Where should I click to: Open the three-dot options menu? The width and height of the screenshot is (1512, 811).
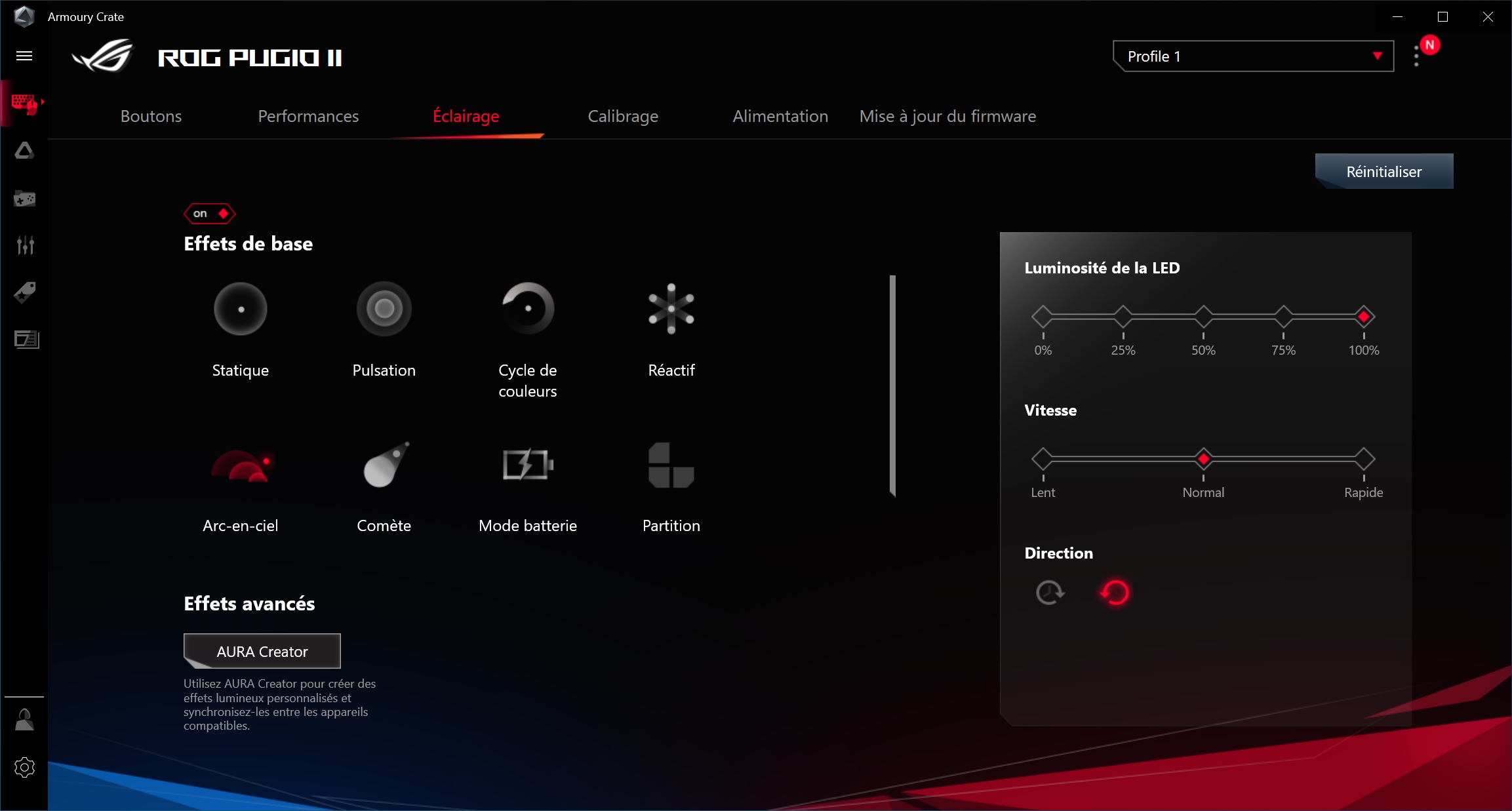pos(1416,56)
